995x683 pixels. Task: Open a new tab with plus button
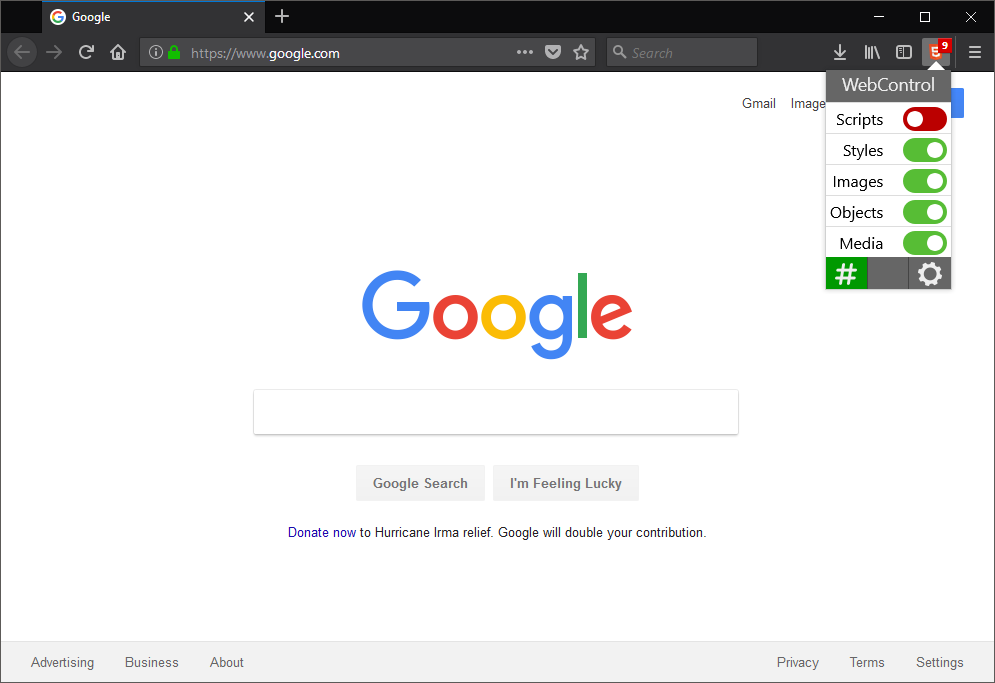[x=282, y=17]
